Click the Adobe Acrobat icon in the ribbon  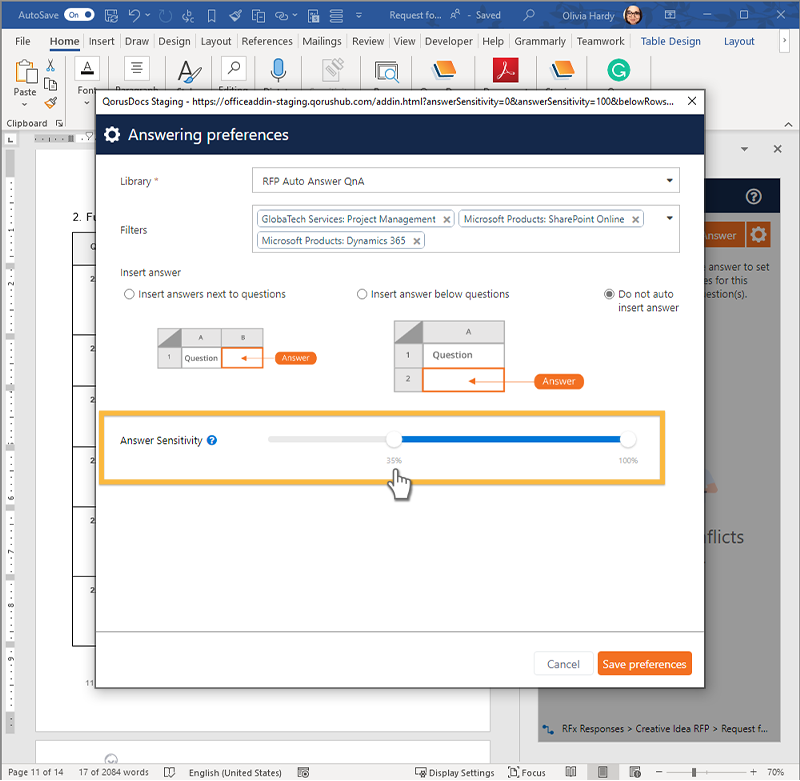point(505,70)
